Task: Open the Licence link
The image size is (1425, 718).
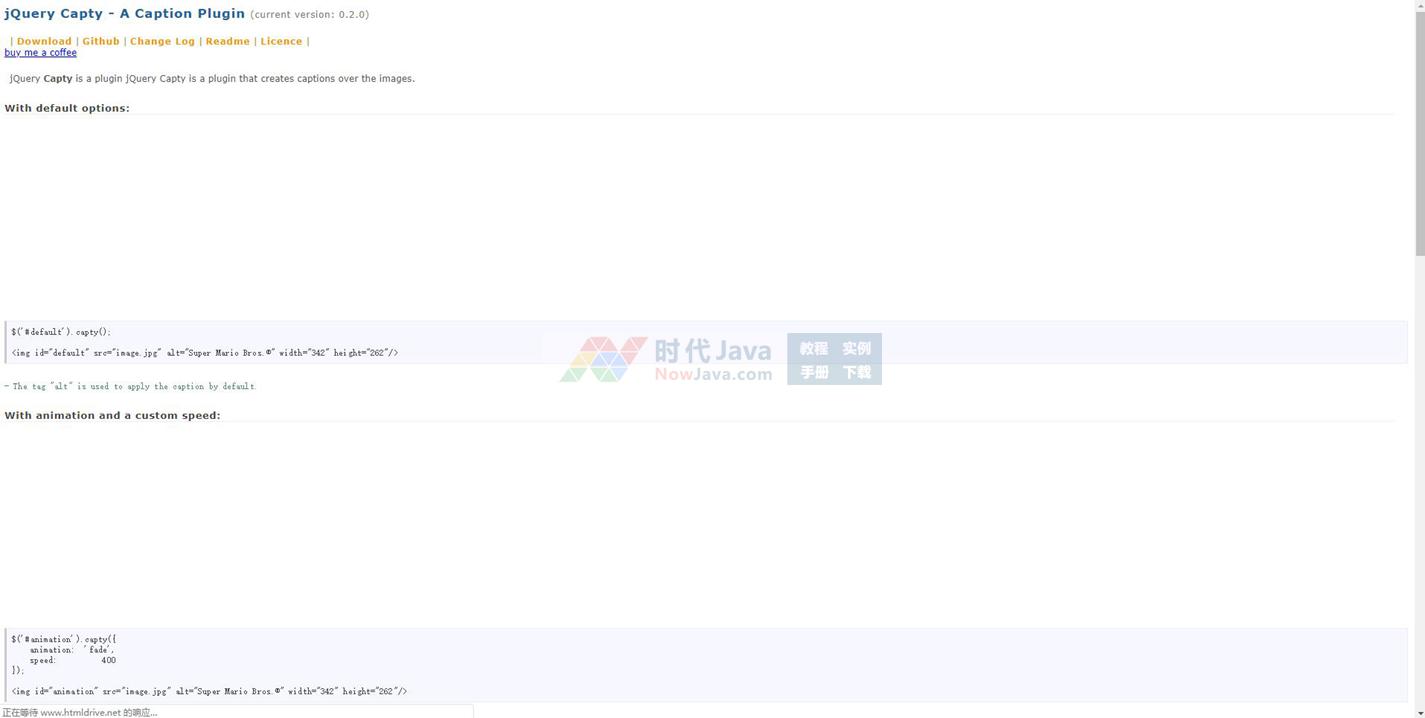Action: (x=281, y=41)
